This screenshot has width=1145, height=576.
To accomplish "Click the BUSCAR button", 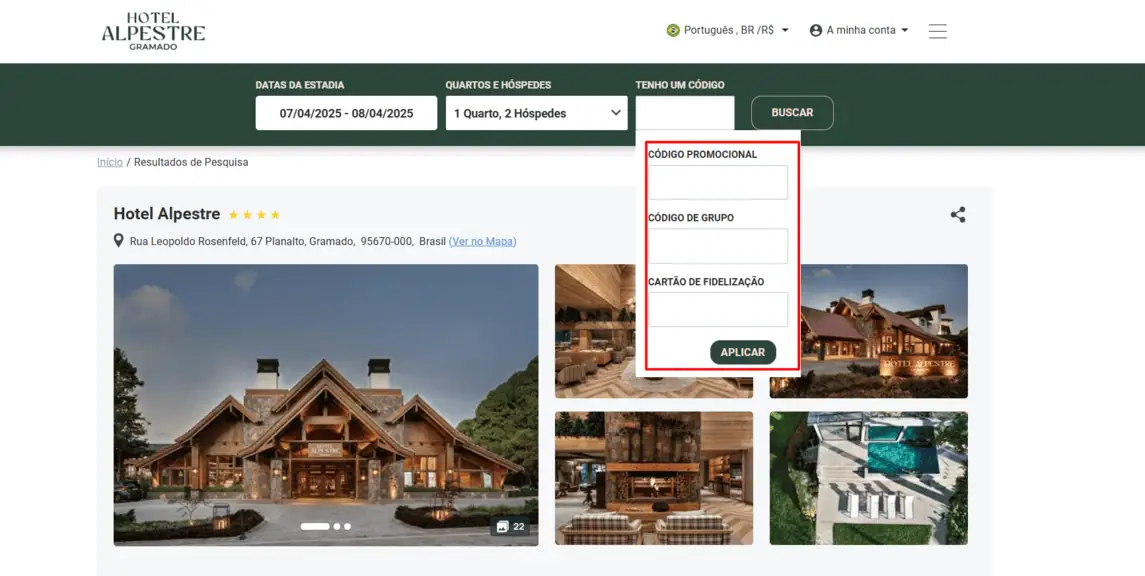I will (792, 113).
